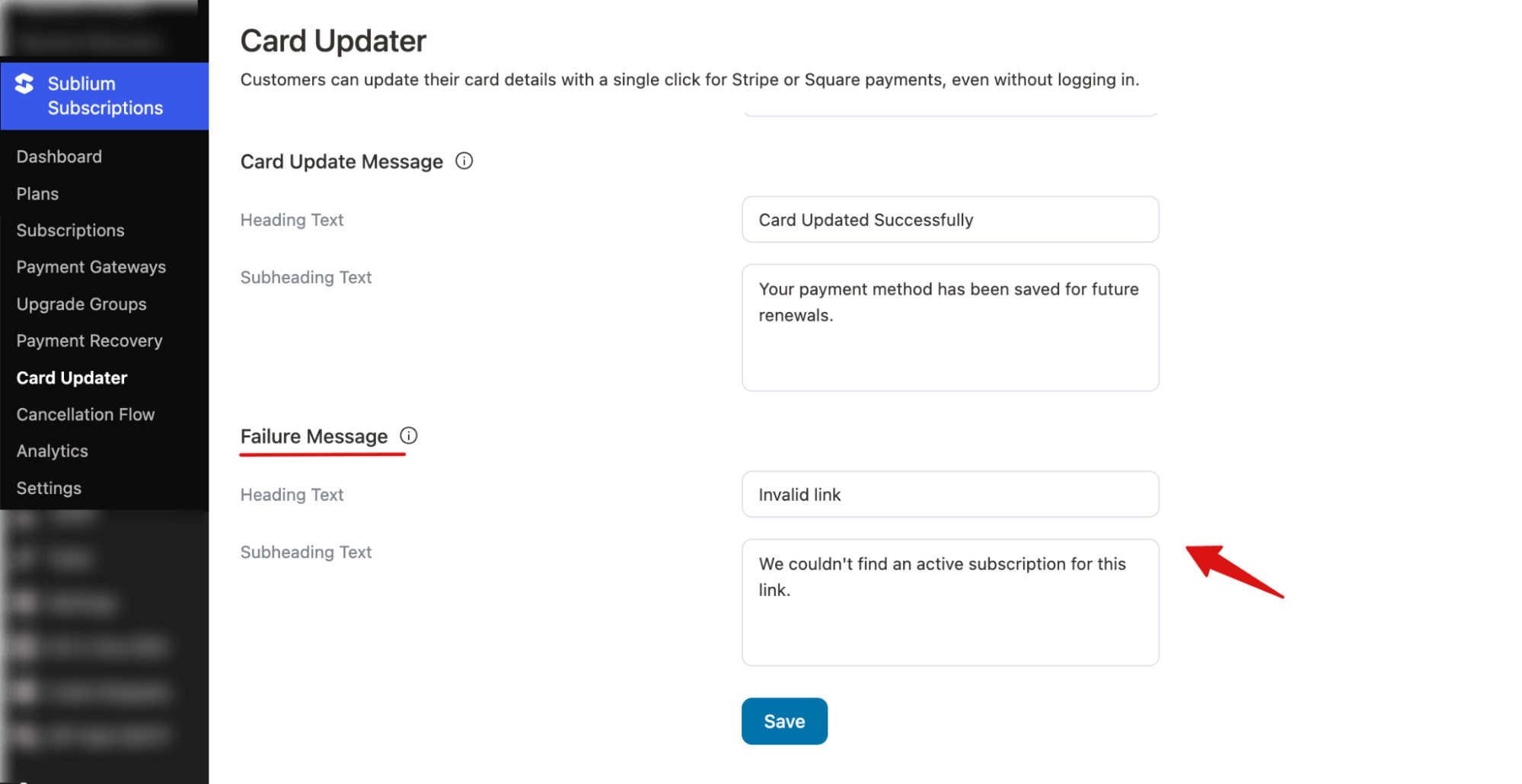This screenshot has width=1522, height=784.
Task: Open the Subscriptions list
Action: point(70,230)
